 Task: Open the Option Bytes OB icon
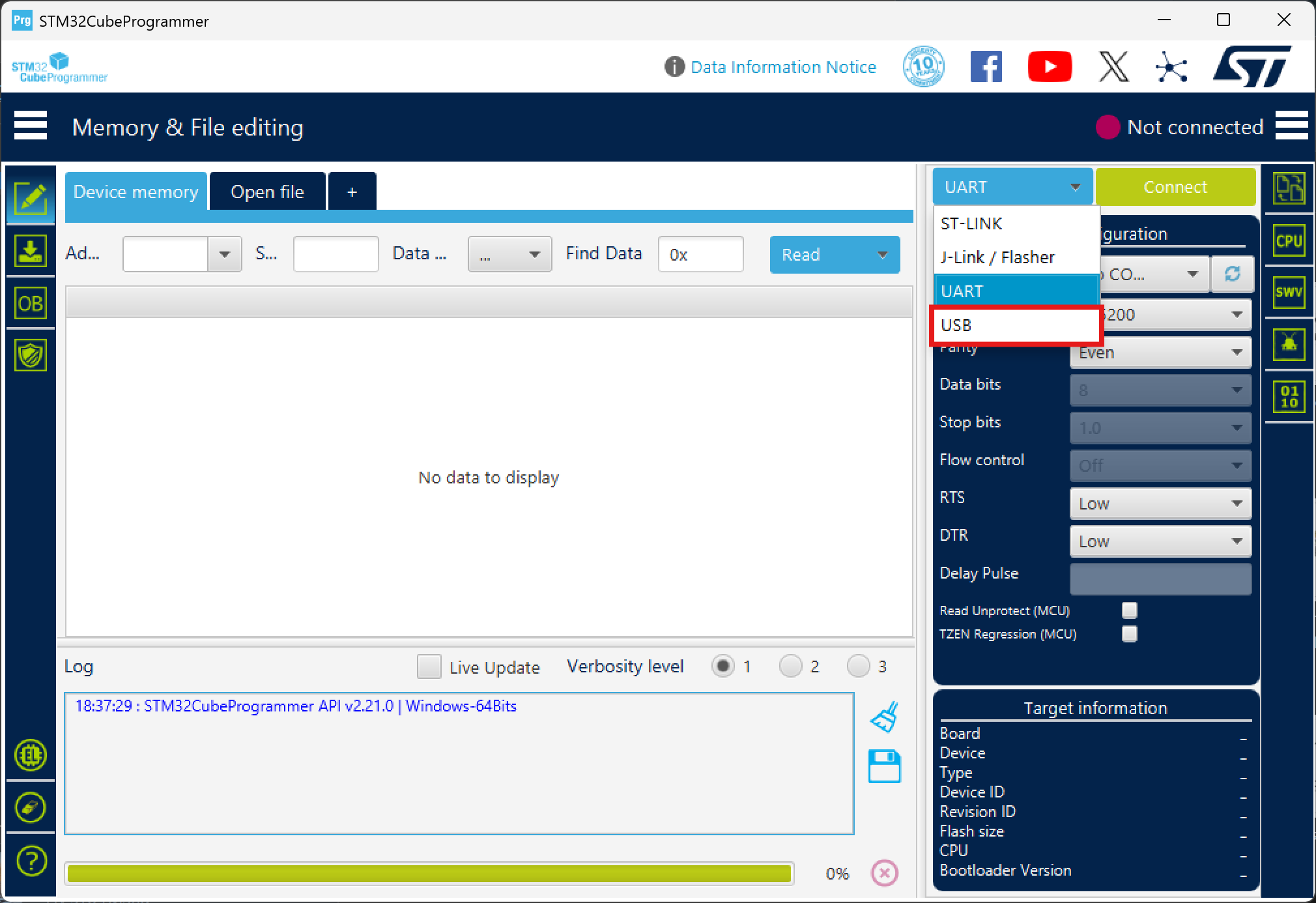tap(30, 304)
